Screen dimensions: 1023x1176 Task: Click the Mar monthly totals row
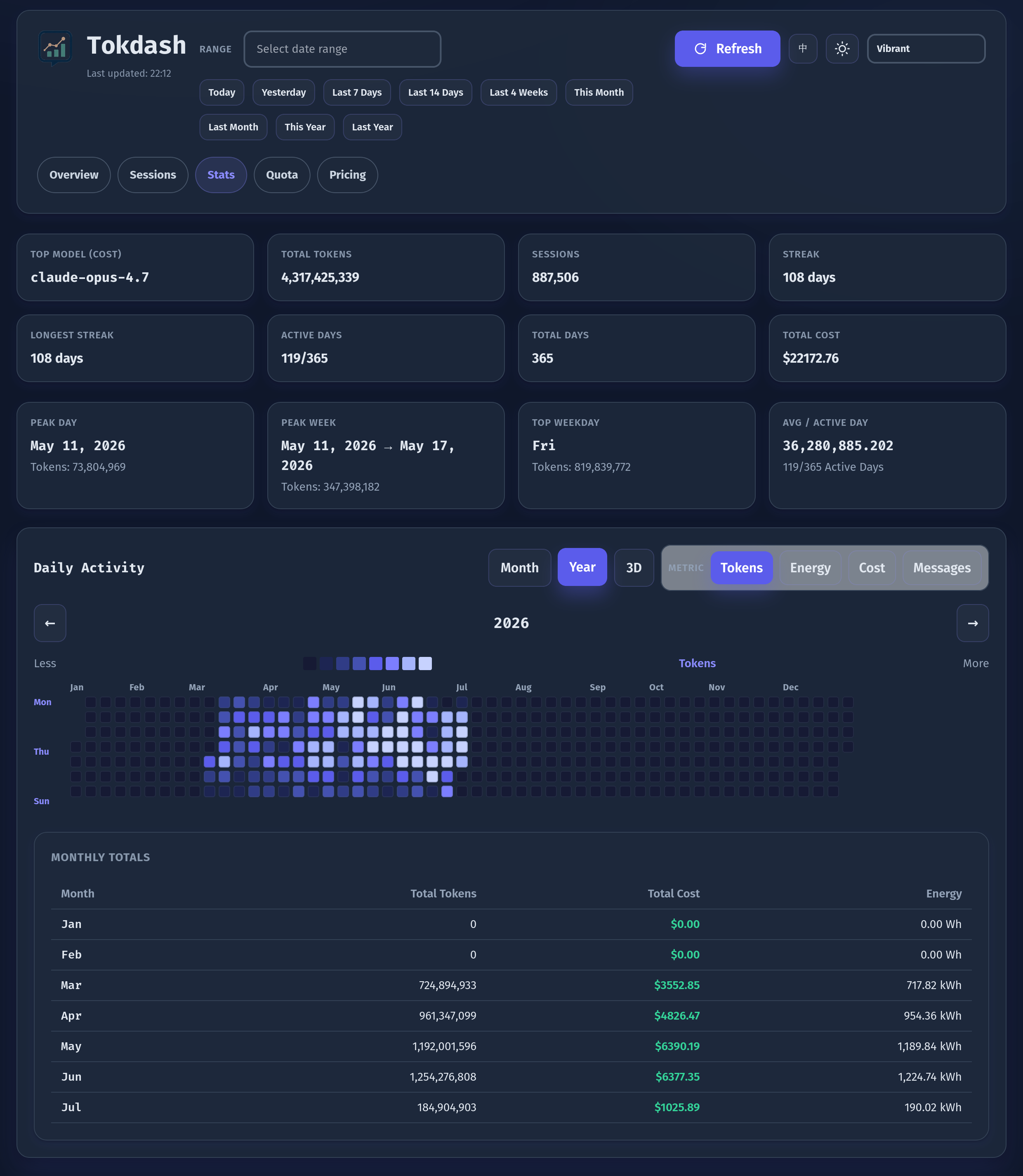(511, 985)
